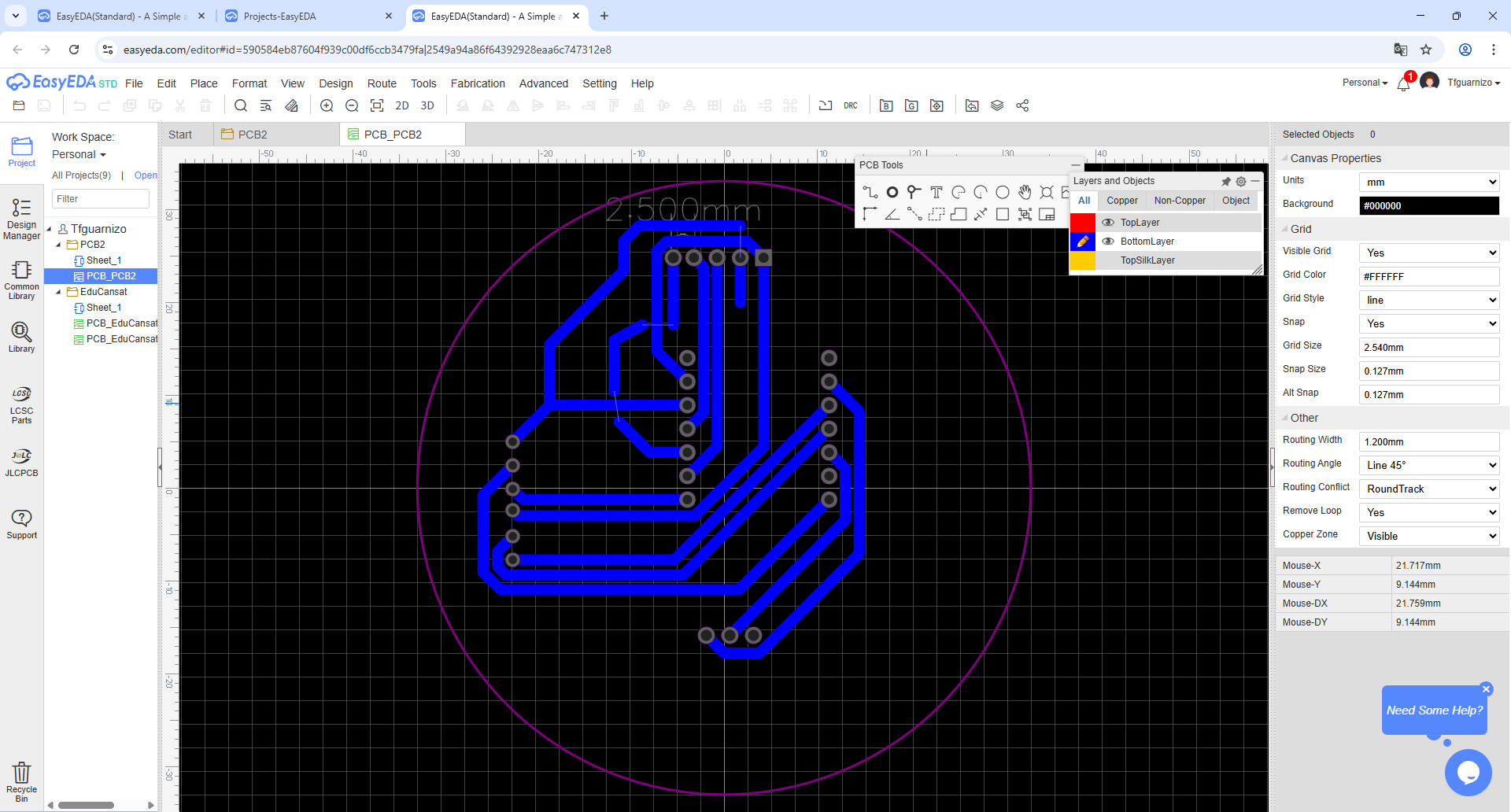The image size is (1511, 812).
Task: Open the JLCPCB sidebar panel
Action: 21,463
